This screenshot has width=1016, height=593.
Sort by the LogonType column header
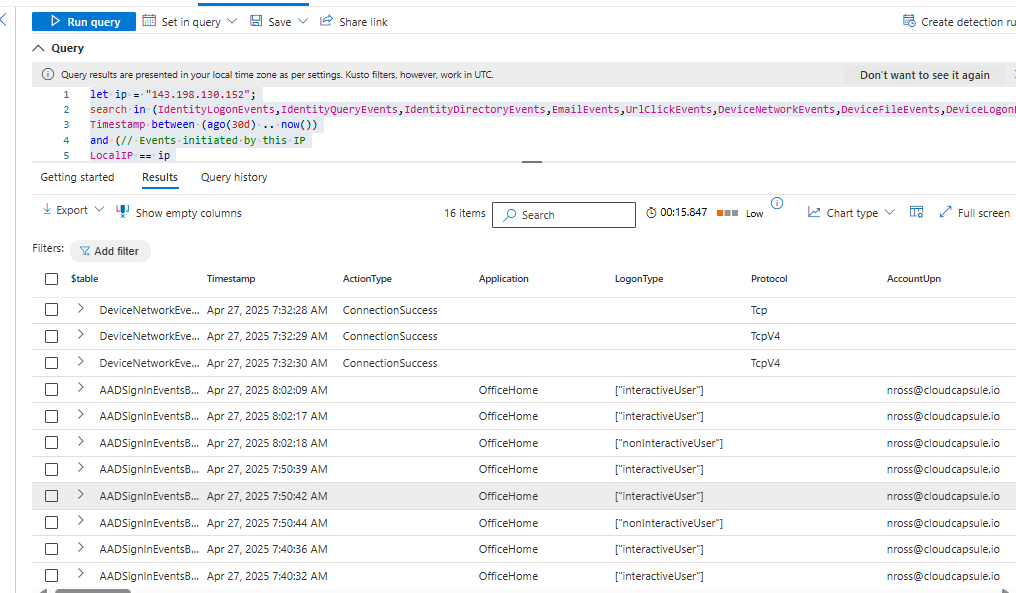tap(639, 279)
